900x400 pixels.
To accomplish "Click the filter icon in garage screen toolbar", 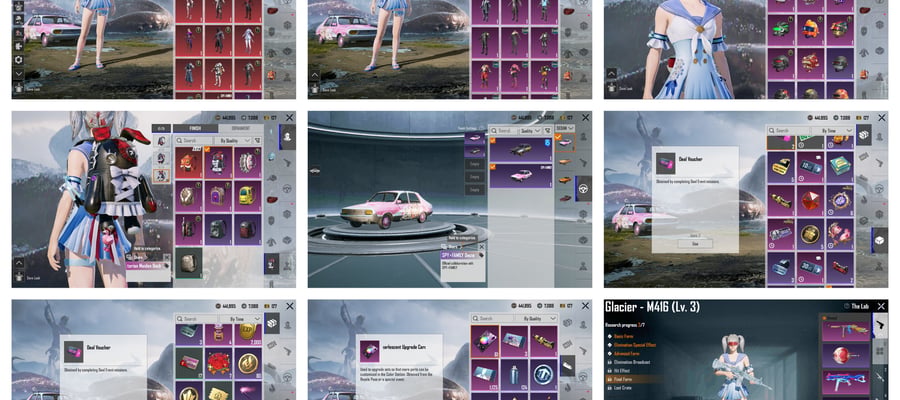I will click(549, 130).
